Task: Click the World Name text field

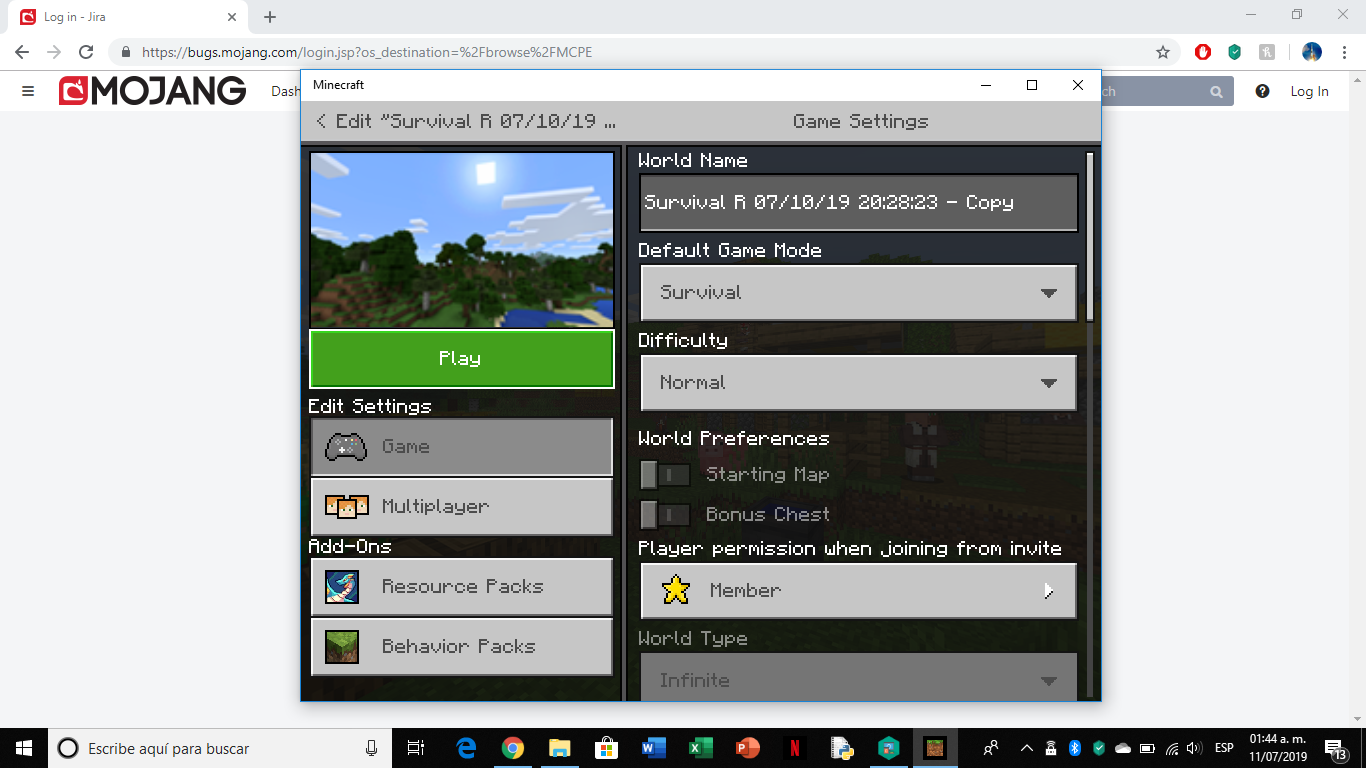Action: coord(858,202)
